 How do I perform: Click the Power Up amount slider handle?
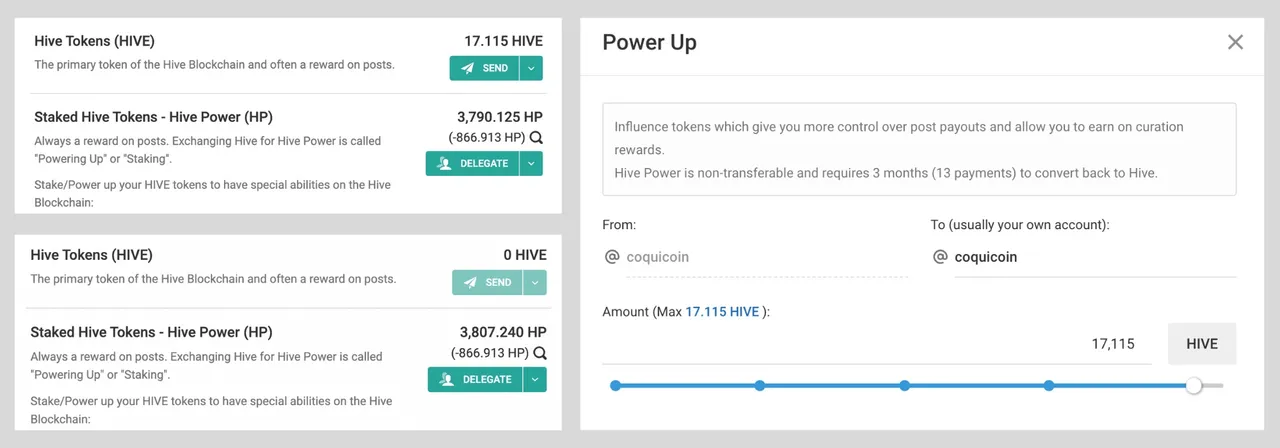[x=1194, y=385]
